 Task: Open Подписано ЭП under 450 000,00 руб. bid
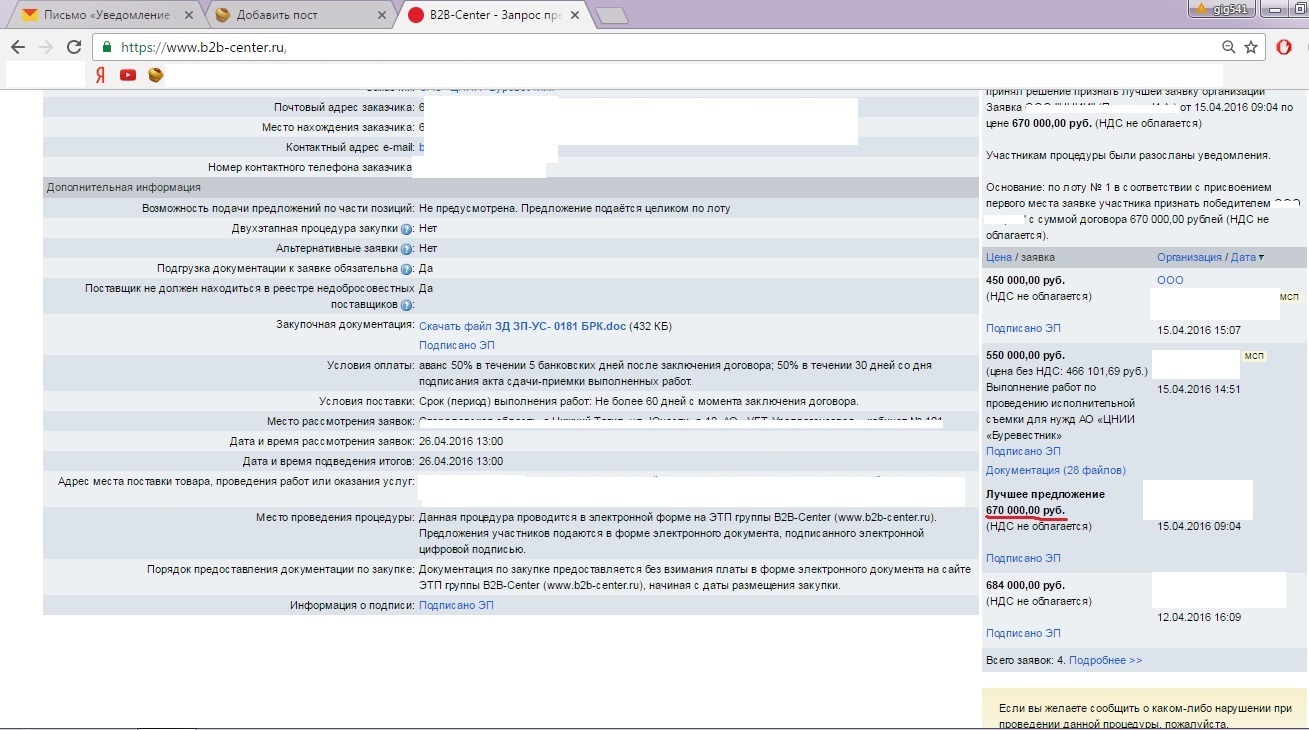tap(1023, 328)
